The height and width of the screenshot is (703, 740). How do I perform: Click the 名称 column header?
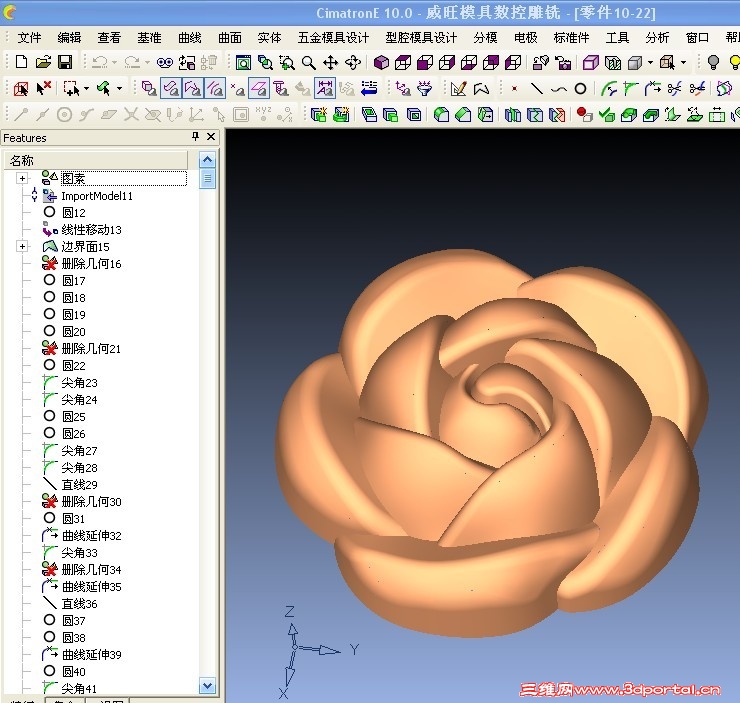pyautogui.click(x=96, y=160)
